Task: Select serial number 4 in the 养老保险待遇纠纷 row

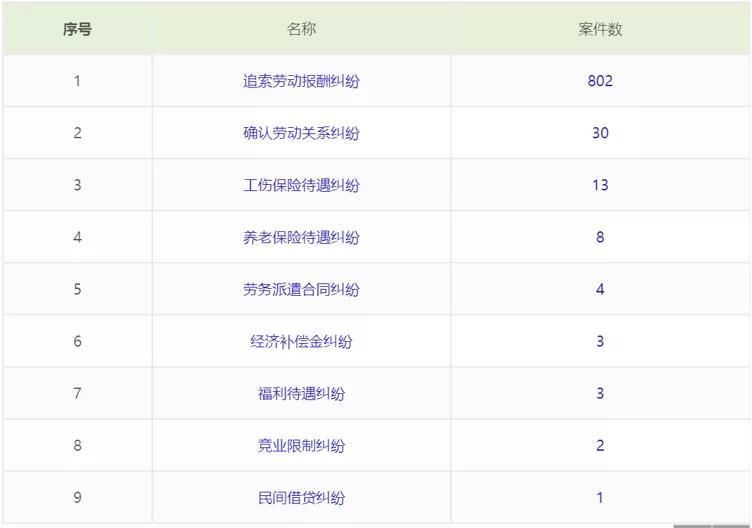Action: point(77,237)
